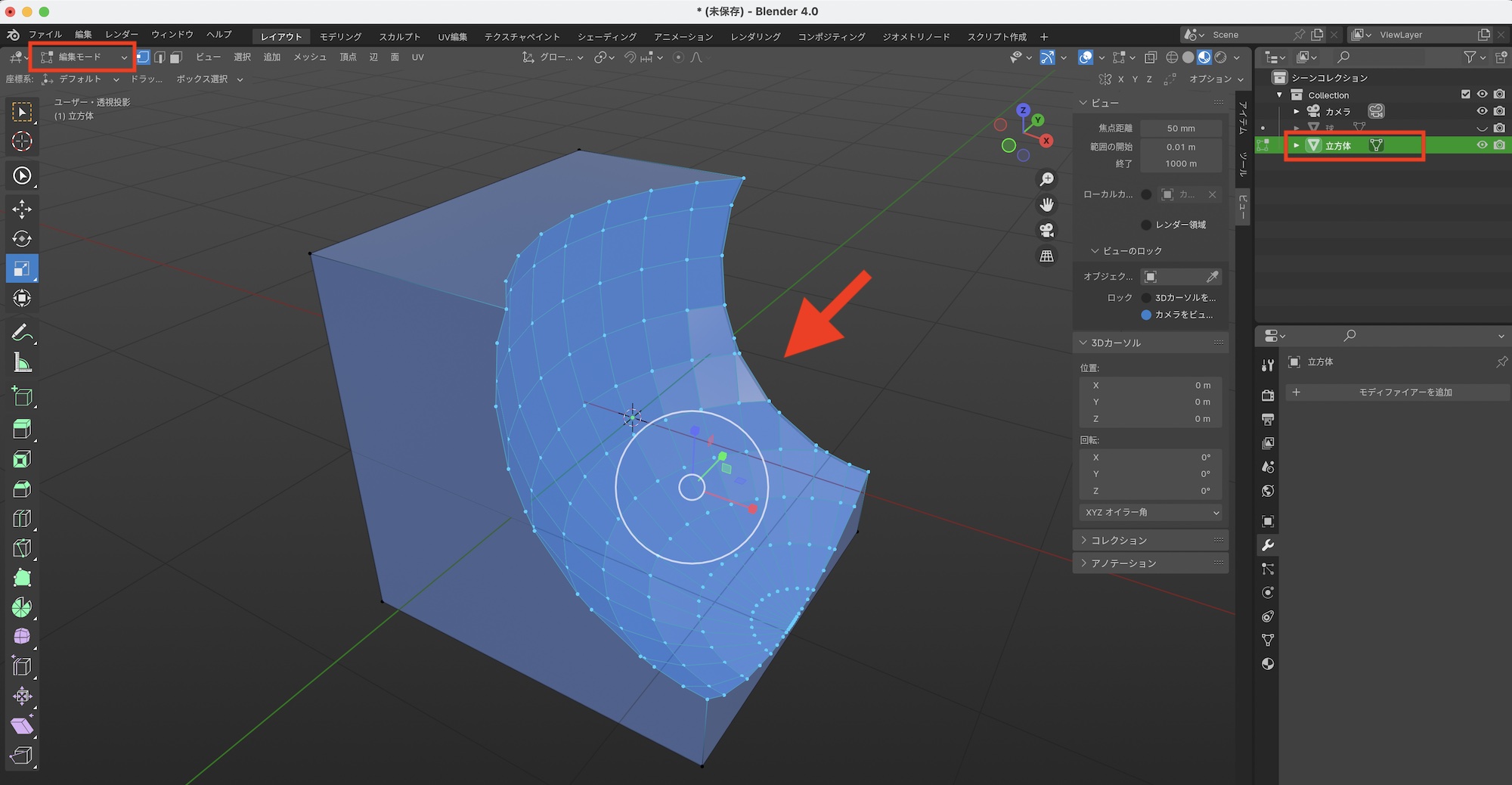Screen dimensions: 1512x785
Task: Enable the レンダー領域 checkbox
Action: point(1146,225)
